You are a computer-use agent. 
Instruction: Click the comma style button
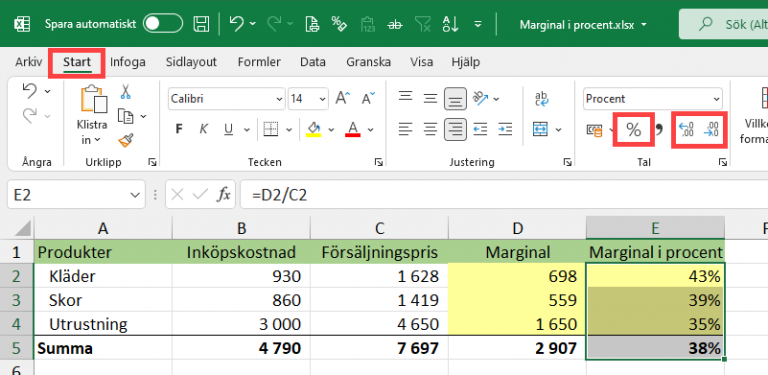tap(659, 130)
